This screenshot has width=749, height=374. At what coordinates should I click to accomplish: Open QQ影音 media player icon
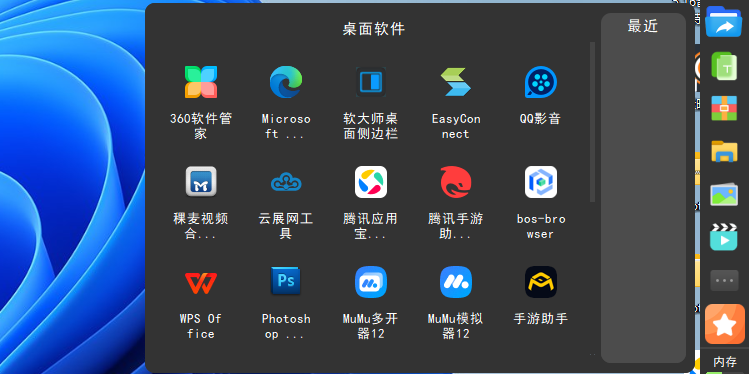click(541, 82)
